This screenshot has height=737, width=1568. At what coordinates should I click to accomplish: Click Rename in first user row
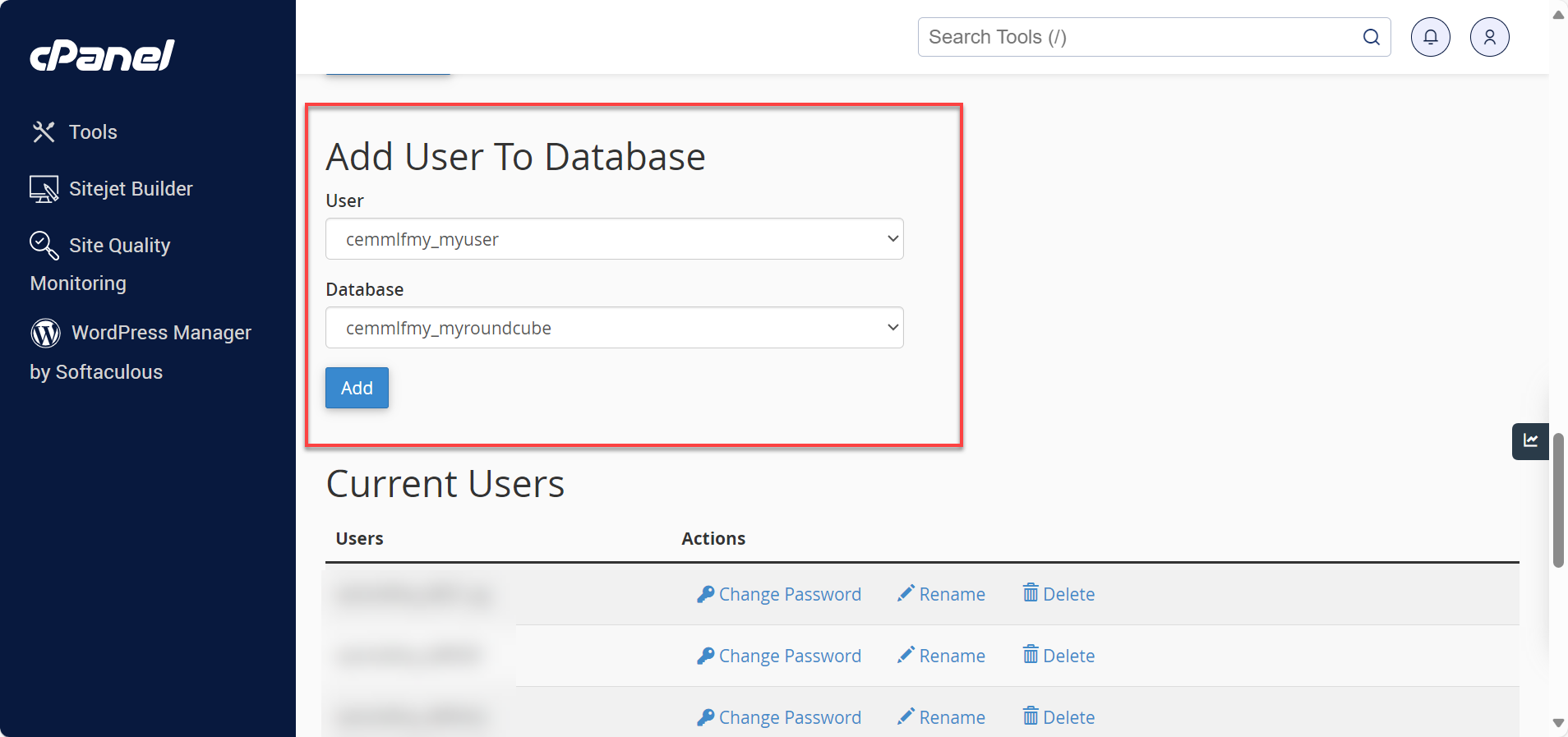(x=941, y=594)
